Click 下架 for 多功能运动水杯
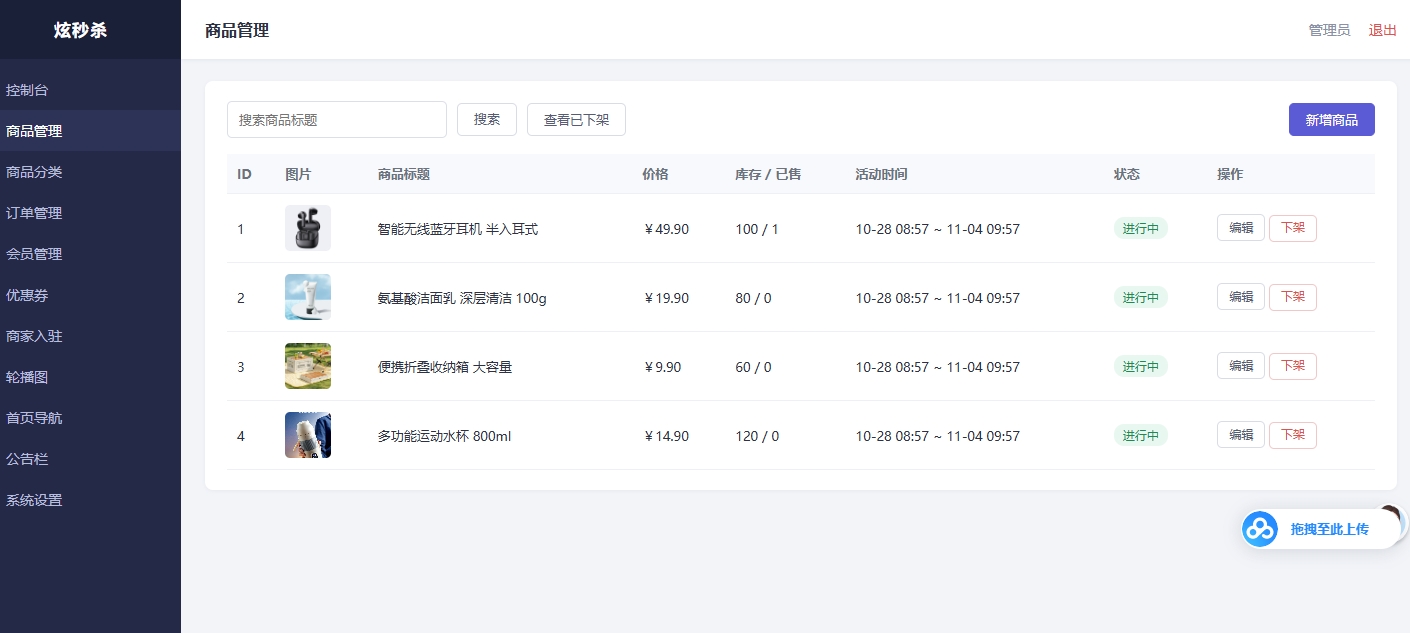1410x633 pixels. (x=1293, y=435)
